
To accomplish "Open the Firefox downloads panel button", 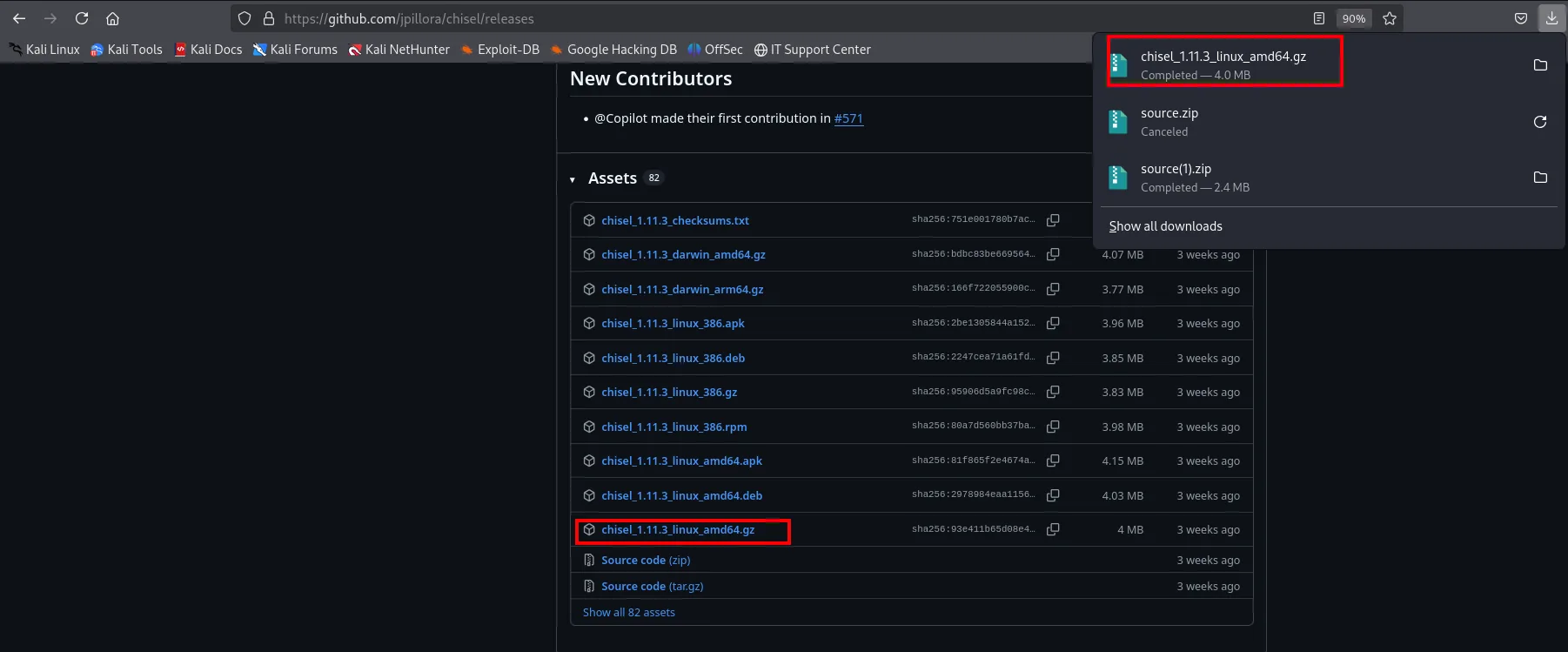I will [x=1551, y=18].
